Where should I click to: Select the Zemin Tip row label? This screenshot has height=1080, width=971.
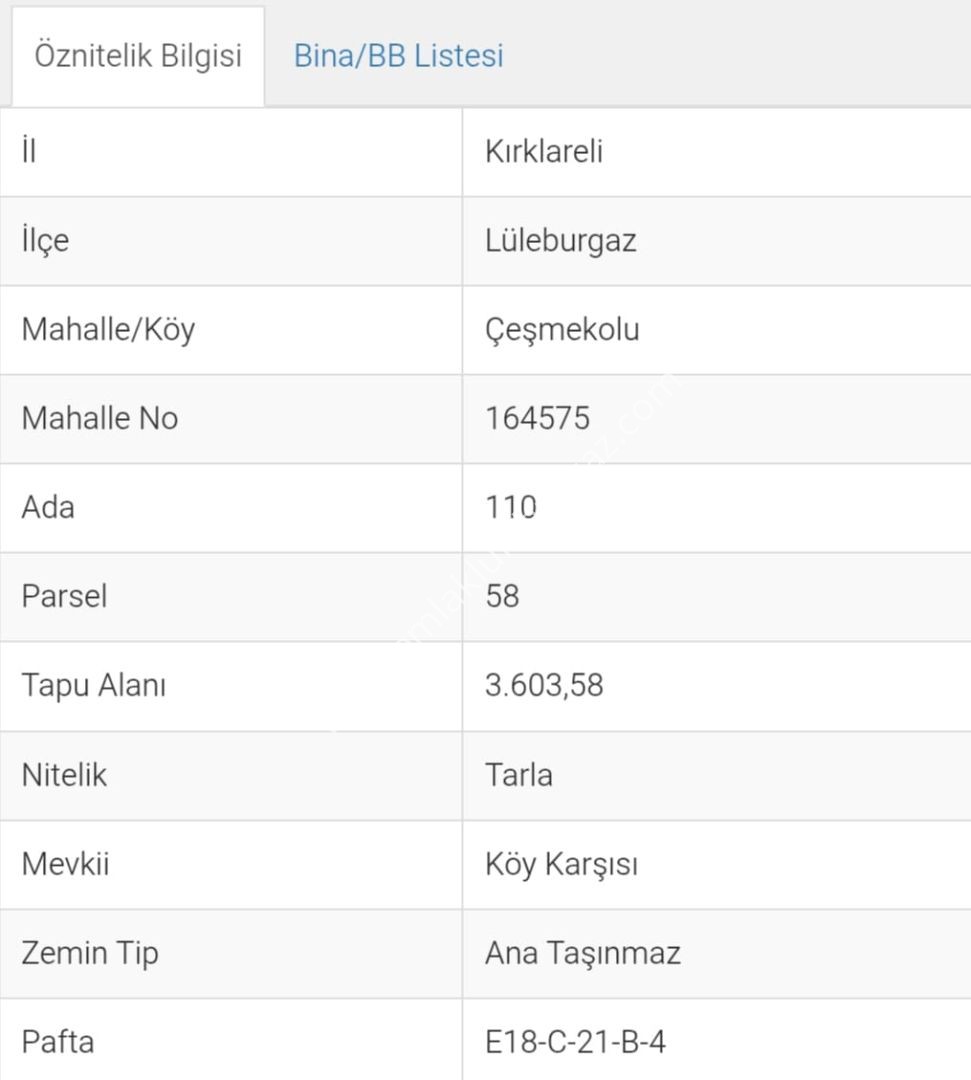click(x=90, y=953)
